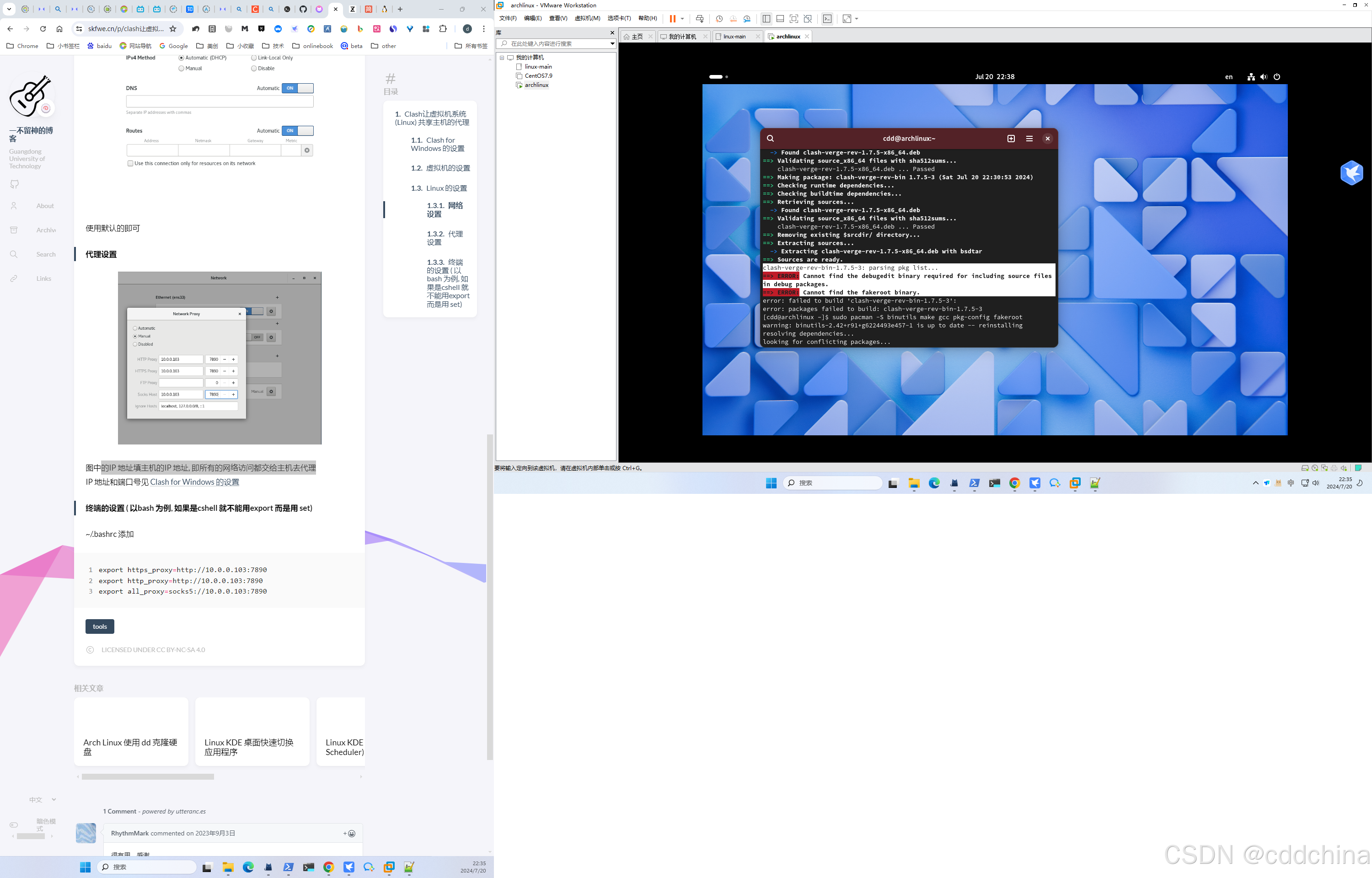Toggle the Routes Automatic switch
1372x878 pixels.
(298, 131)
